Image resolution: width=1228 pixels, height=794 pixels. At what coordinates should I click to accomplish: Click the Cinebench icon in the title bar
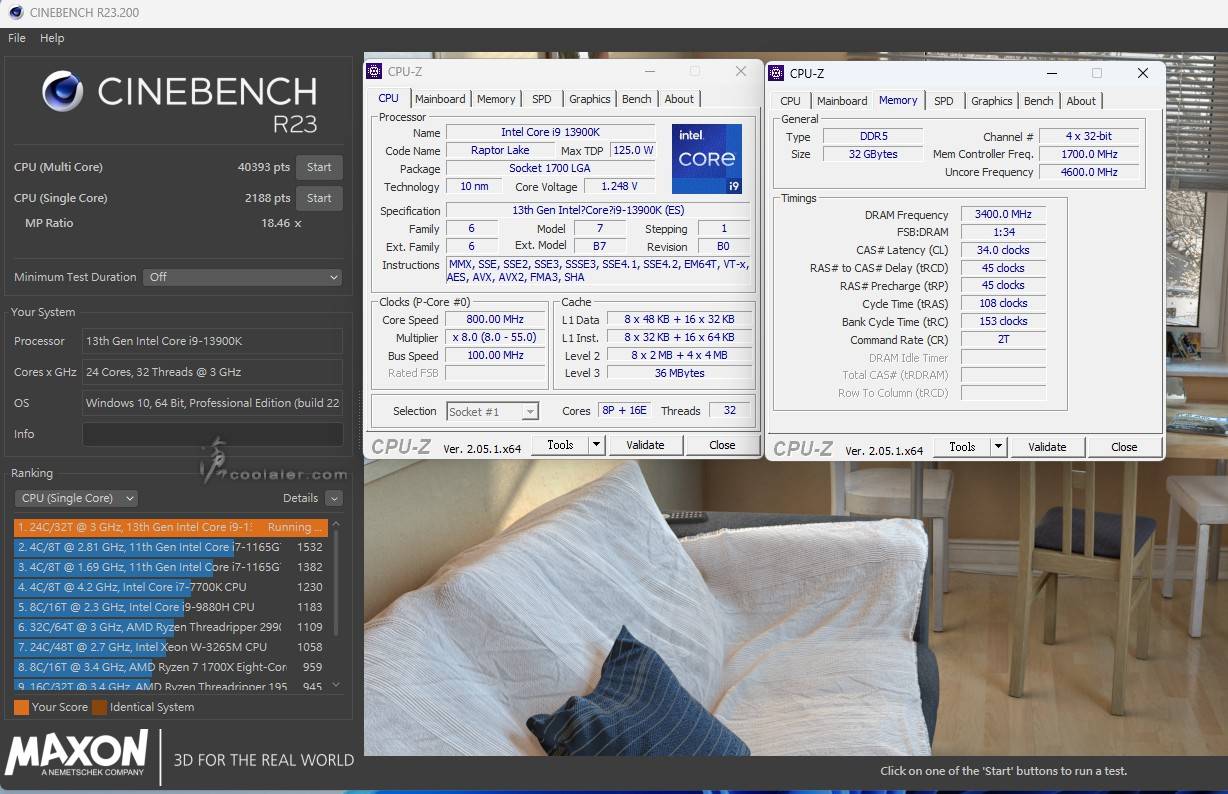[x=14, y=13]
